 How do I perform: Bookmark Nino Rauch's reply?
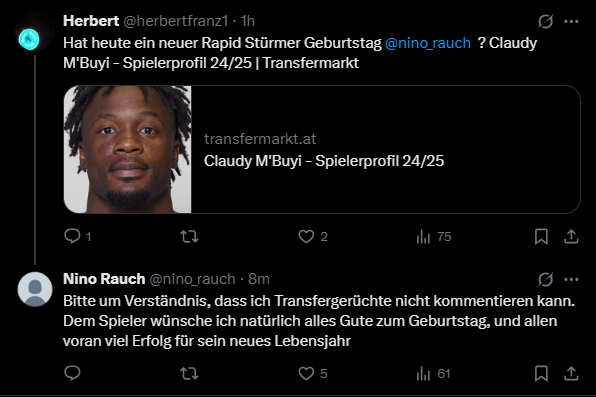(x=541, y=373)
